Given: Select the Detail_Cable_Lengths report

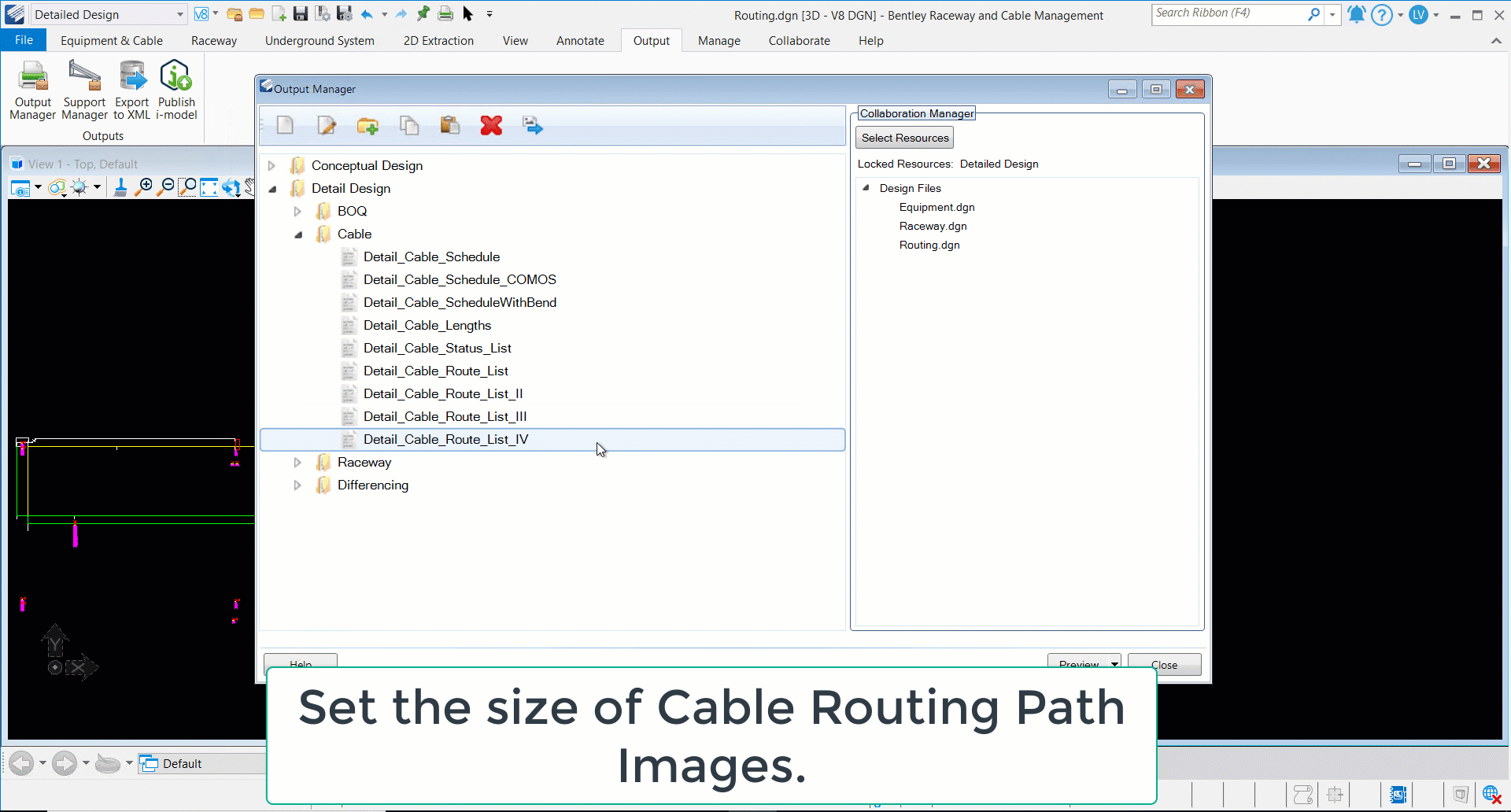Looking at the screenshot, I should [427, 326].
